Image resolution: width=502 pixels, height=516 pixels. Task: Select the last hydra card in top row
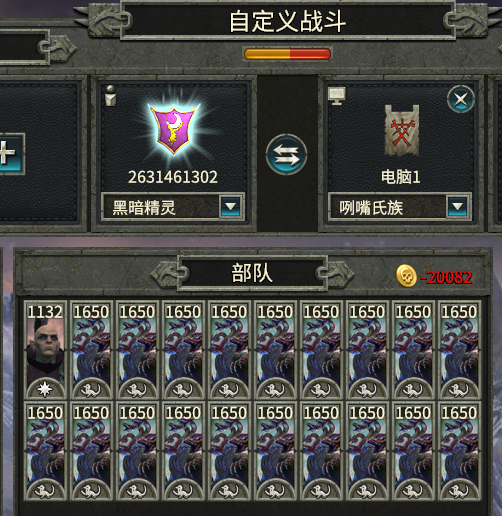(459, 350)
